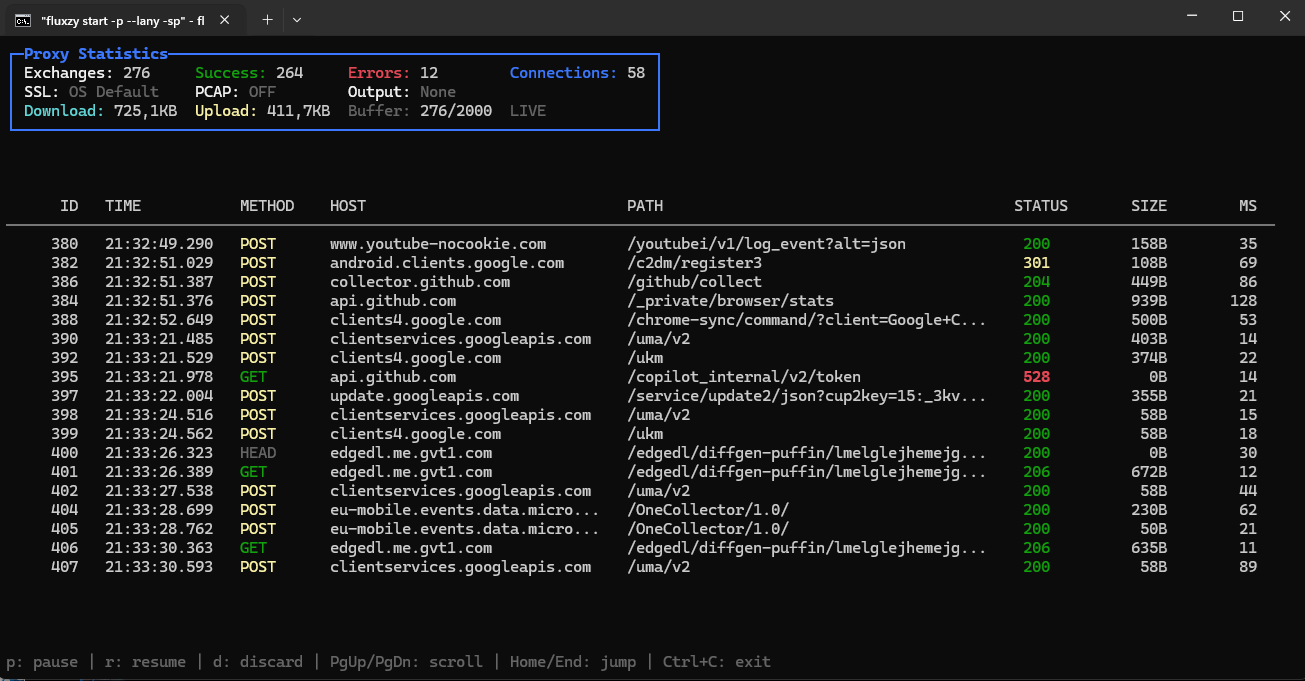Click the STATUS column header
Image resolution: width=1305 pixels, height=681 pixels.
[x=1040, y=205]
